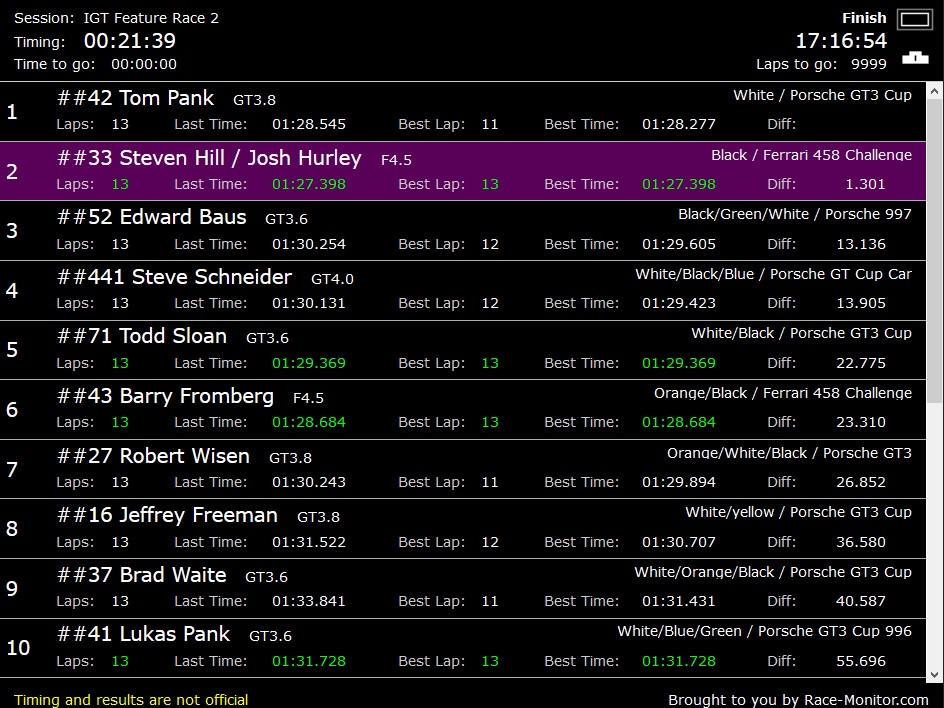Image resolution: width=944 pixels, height=708 pixels.
Task: Click the diff value 1.301
Action: (865, 184)
